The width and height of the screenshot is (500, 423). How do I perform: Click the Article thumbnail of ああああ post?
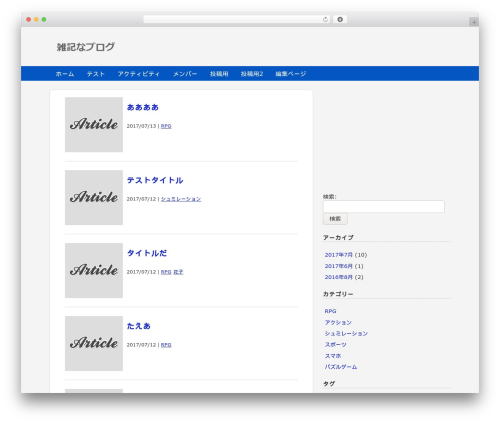coord(94,125)
